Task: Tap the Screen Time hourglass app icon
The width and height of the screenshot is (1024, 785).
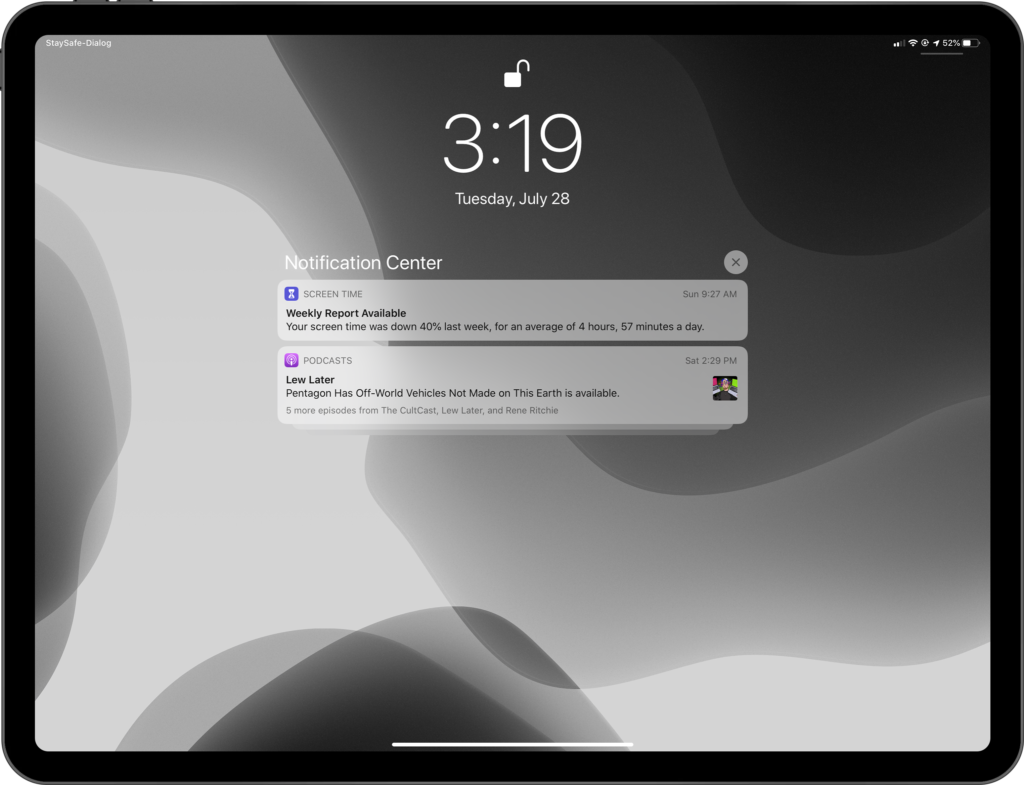Action: point(291,294)
